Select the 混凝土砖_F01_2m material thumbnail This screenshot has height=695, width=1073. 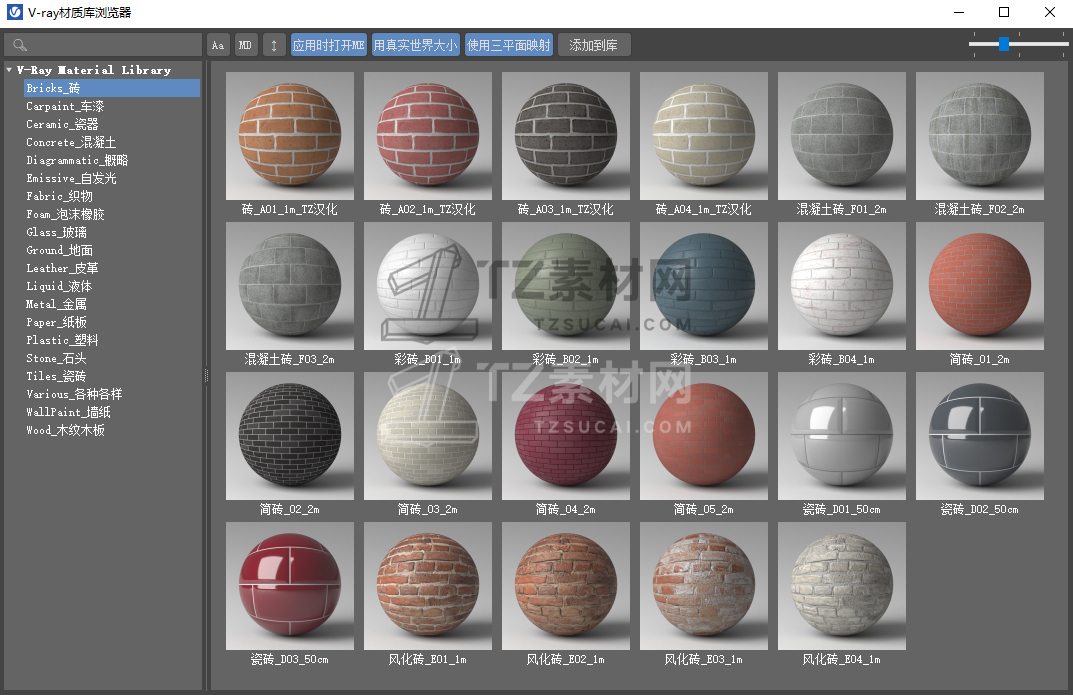pyautogui.click(x=842, y=136)
